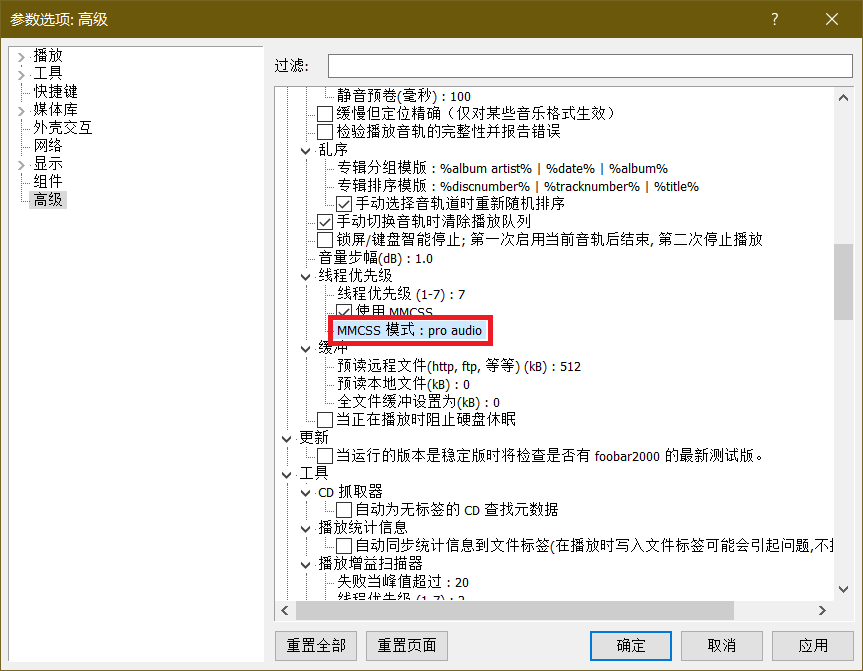
Task: Click the 过滤 filter text field
Action: click(x=590, y=66)
